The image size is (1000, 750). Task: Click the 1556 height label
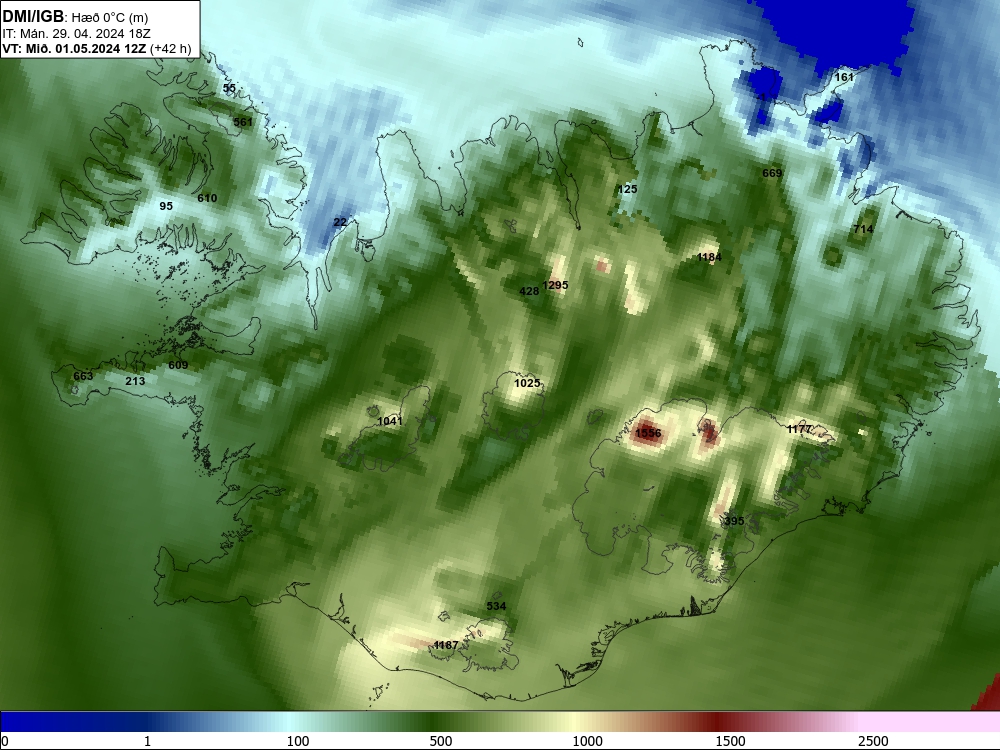(x=649, y=434)
